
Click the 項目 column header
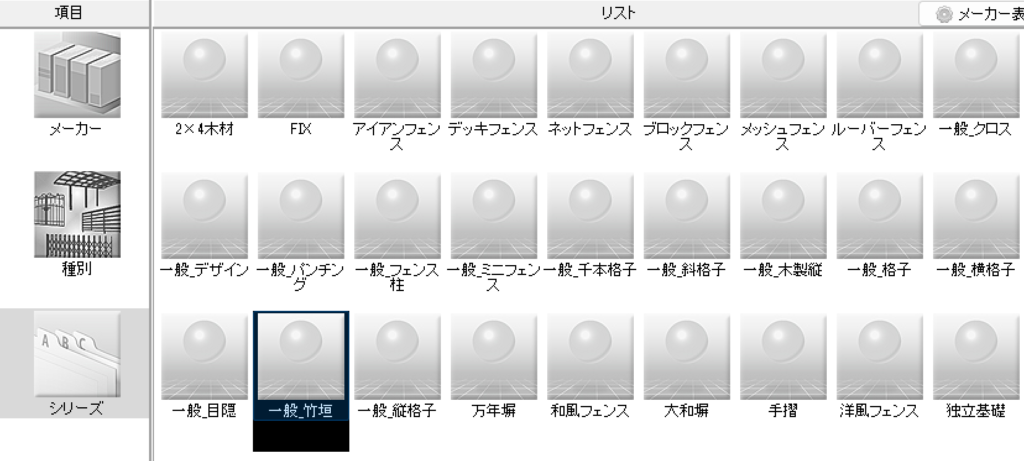pos(74,13)
